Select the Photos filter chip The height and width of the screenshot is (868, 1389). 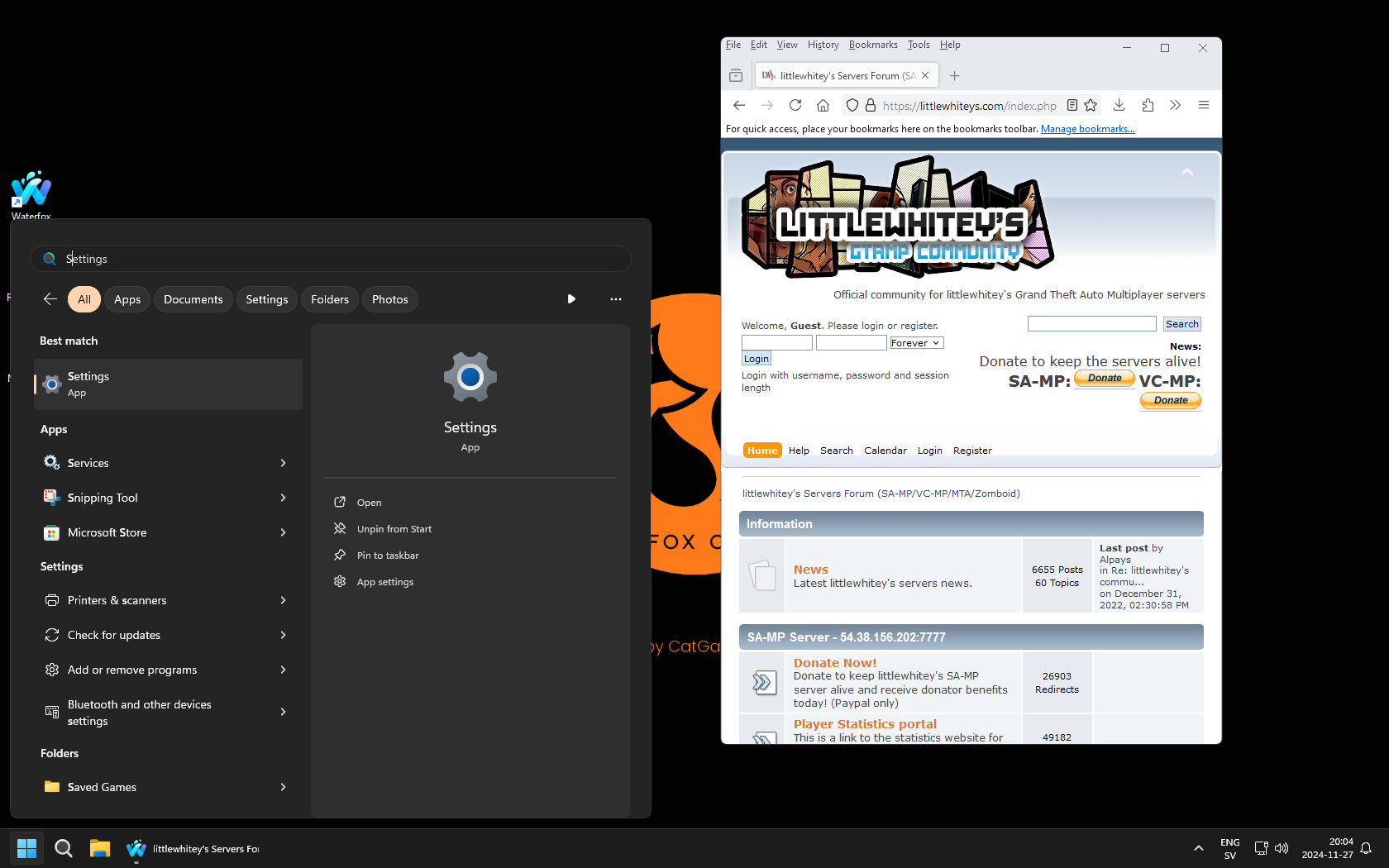click(x=390, y=299)
